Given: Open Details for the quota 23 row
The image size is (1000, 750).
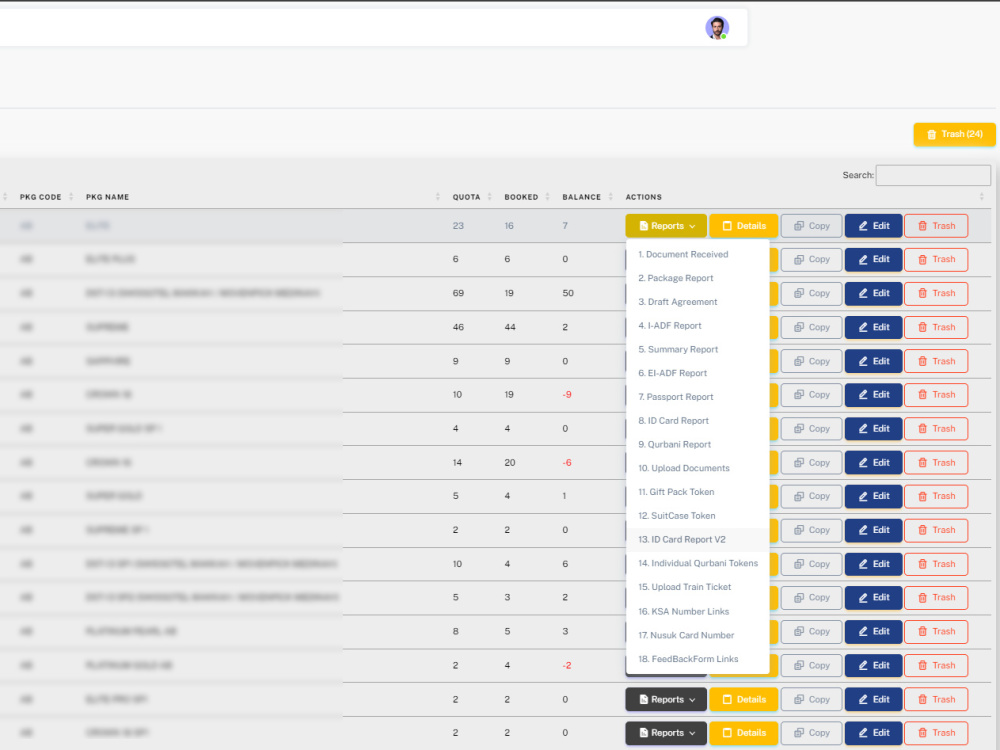Looking at the screenshot, I should tap(744, 226).
